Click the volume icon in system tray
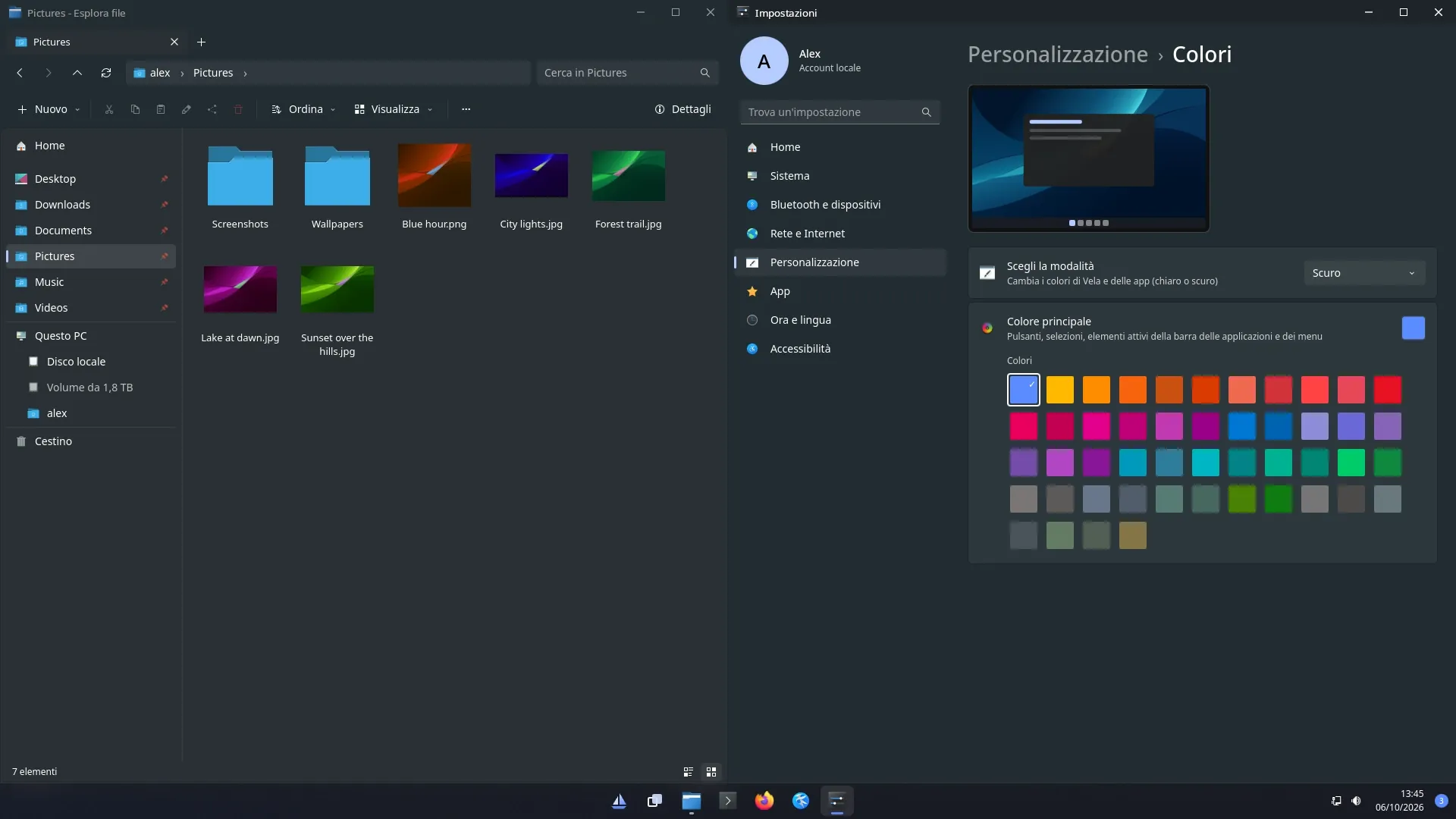The height and width of the screenshot is (819, 1456). pyautogui.click(x=1356, y=801)
